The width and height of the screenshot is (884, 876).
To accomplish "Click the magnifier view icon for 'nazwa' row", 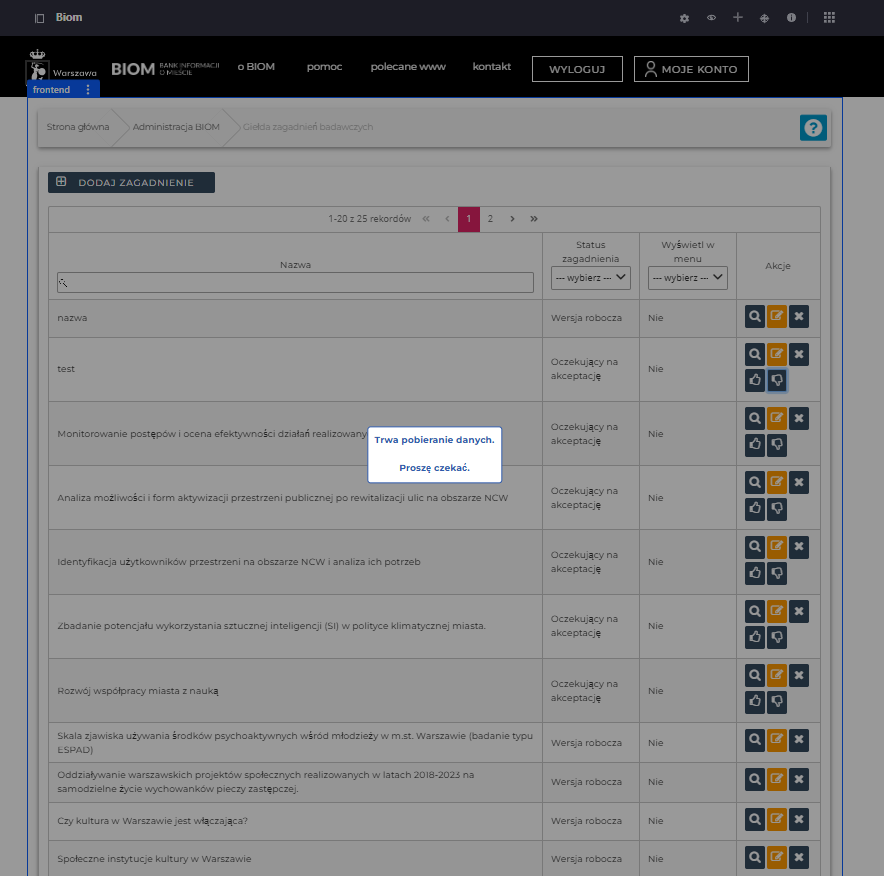I will 755,317.
